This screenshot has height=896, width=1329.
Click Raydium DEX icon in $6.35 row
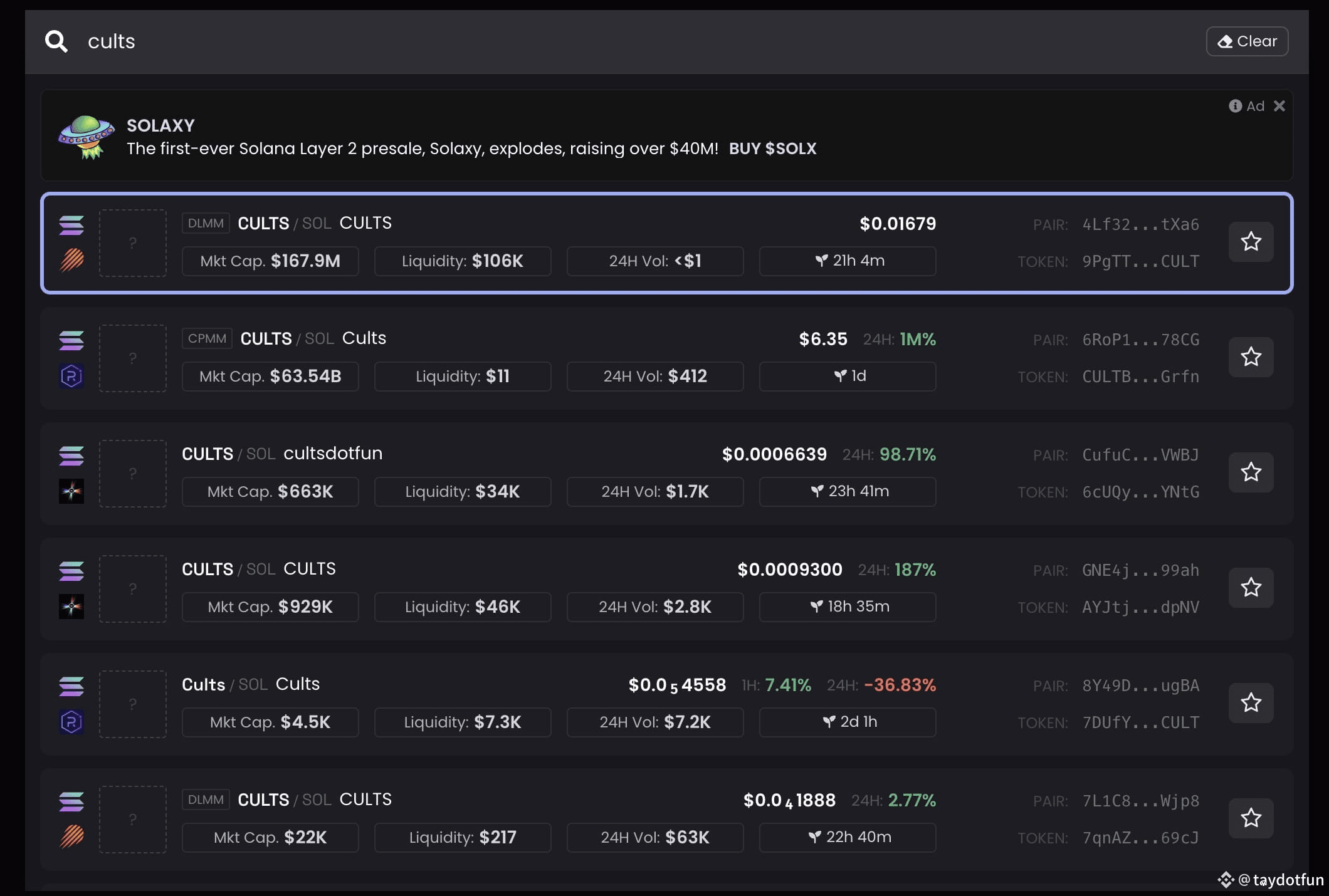click(x=71, y=376)
